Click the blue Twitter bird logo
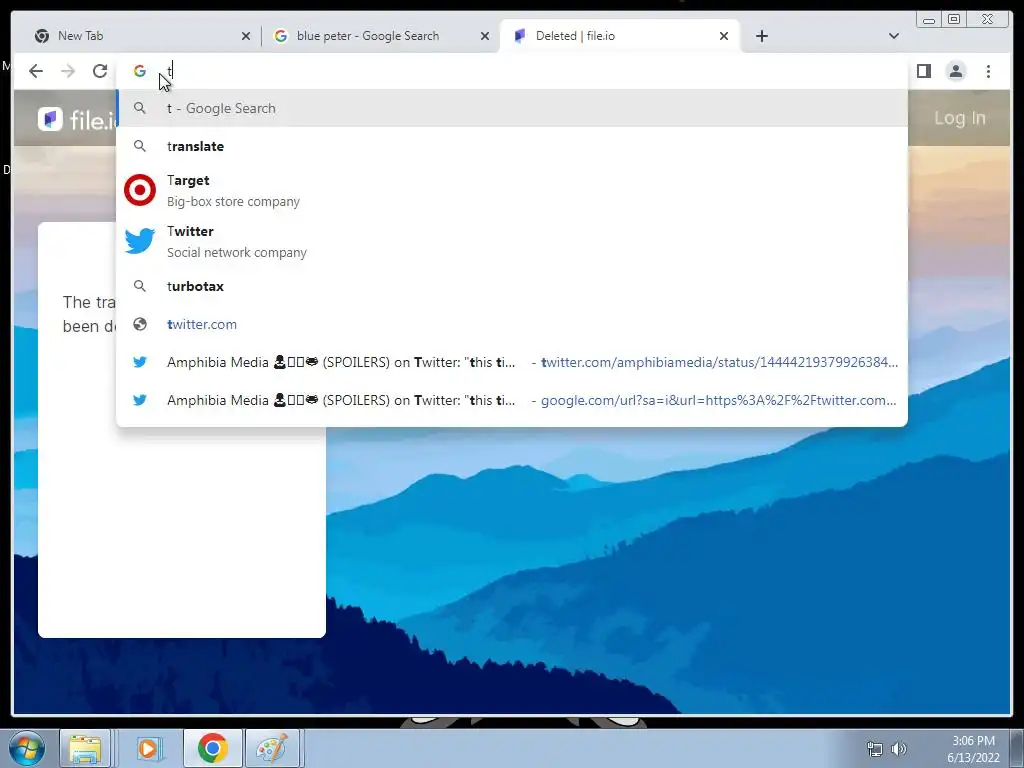 [x=140, y=241]
